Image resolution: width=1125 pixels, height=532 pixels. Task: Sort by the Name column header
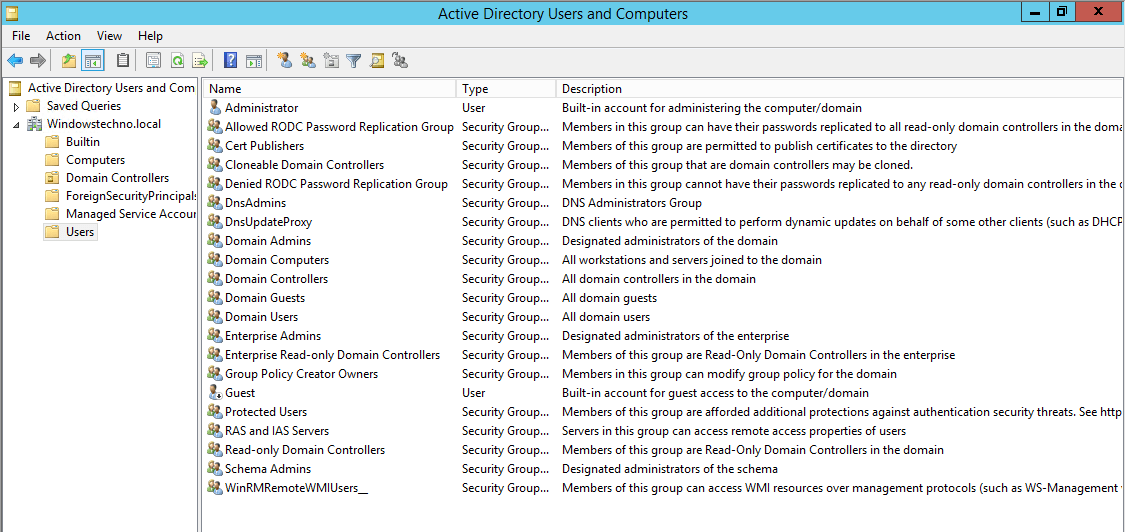[329, 89]
